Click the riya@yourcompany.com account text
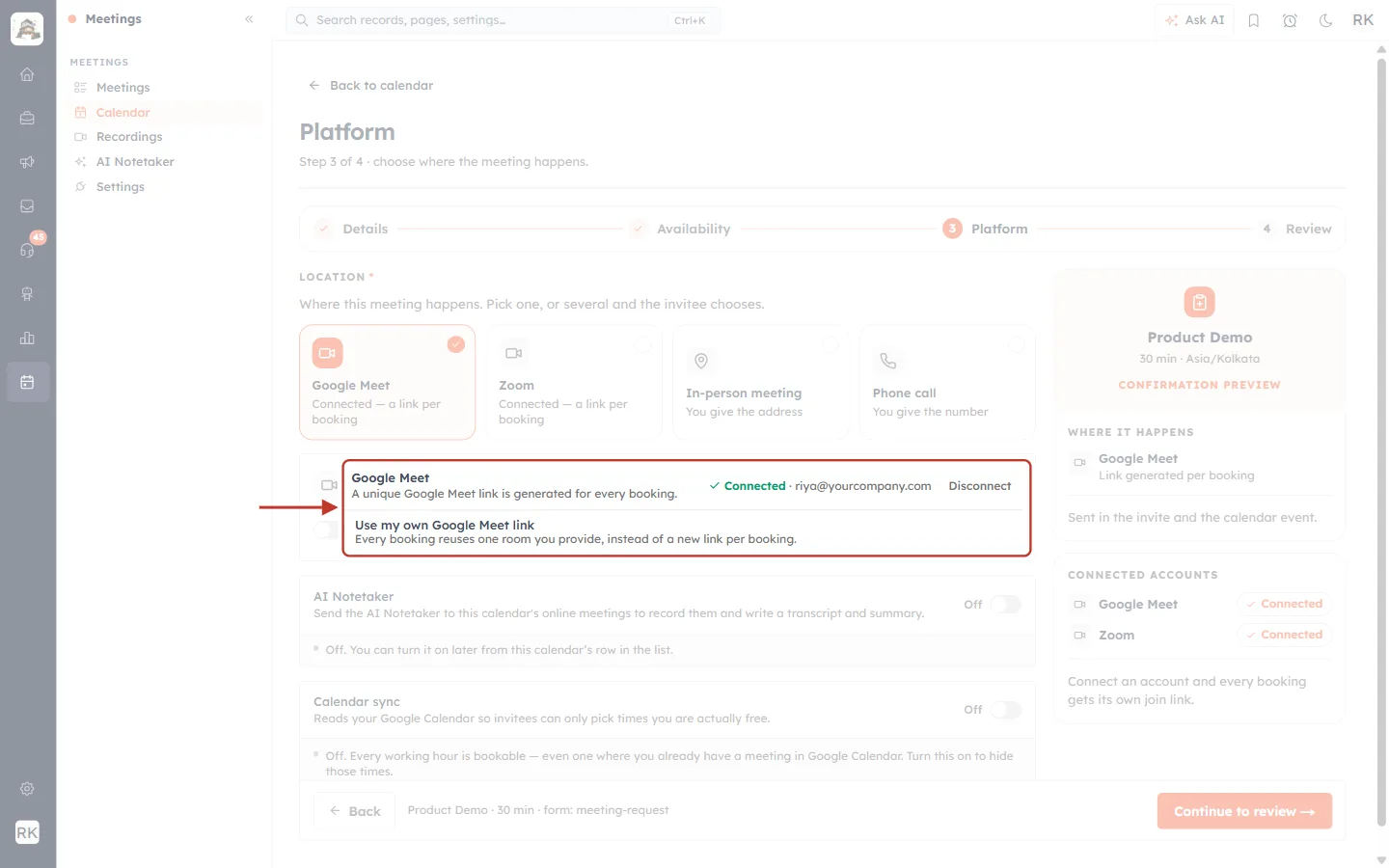 (862, 486)
